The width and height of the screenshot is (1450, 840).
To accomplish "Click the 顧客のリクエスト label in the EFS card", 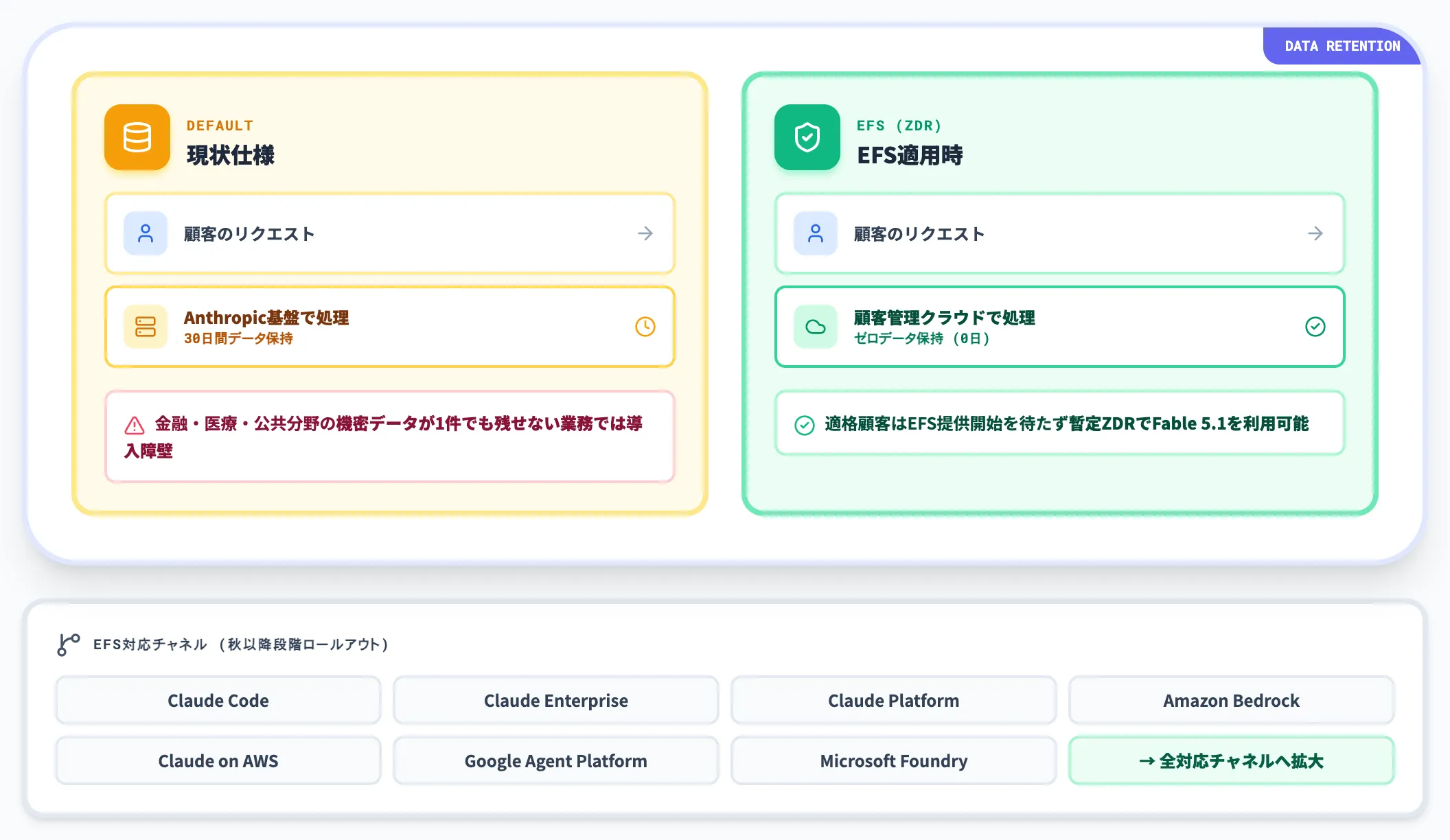I will [x=919, y=234].
